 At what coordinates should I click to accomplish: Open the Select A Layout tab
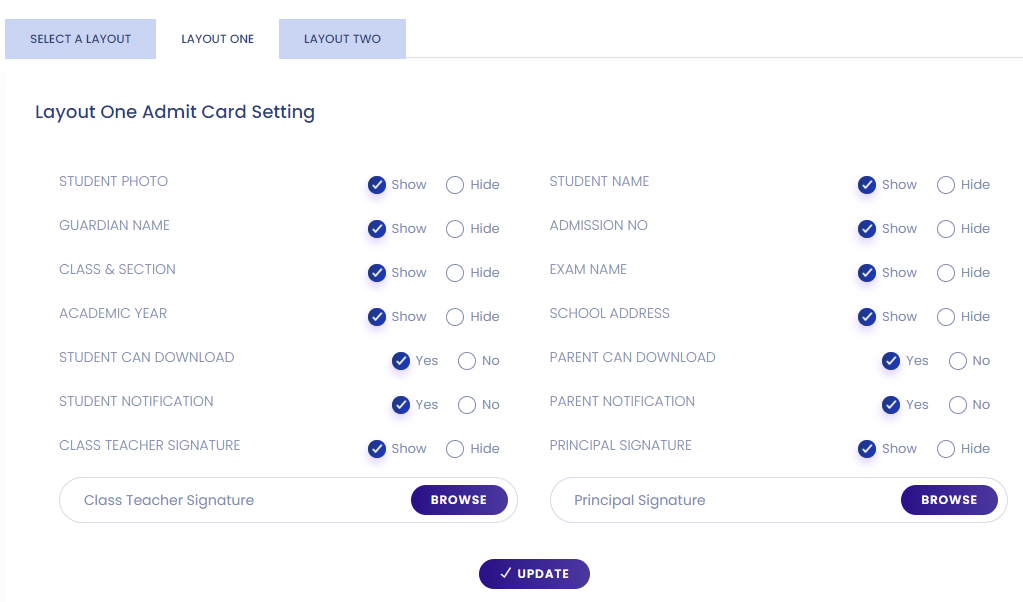point(81,39)
